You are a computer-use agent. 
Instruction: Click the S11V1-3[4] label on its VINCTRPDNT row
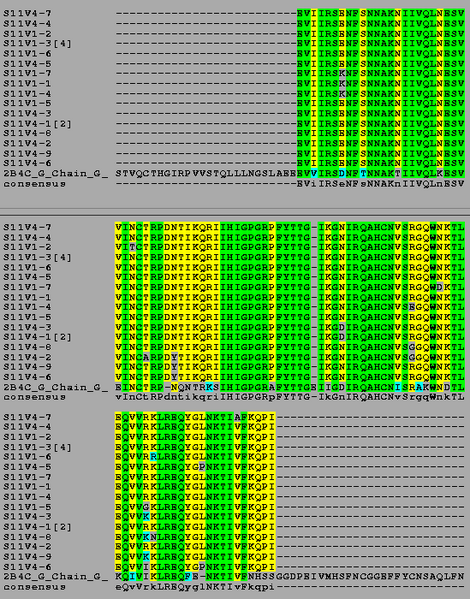37,257
